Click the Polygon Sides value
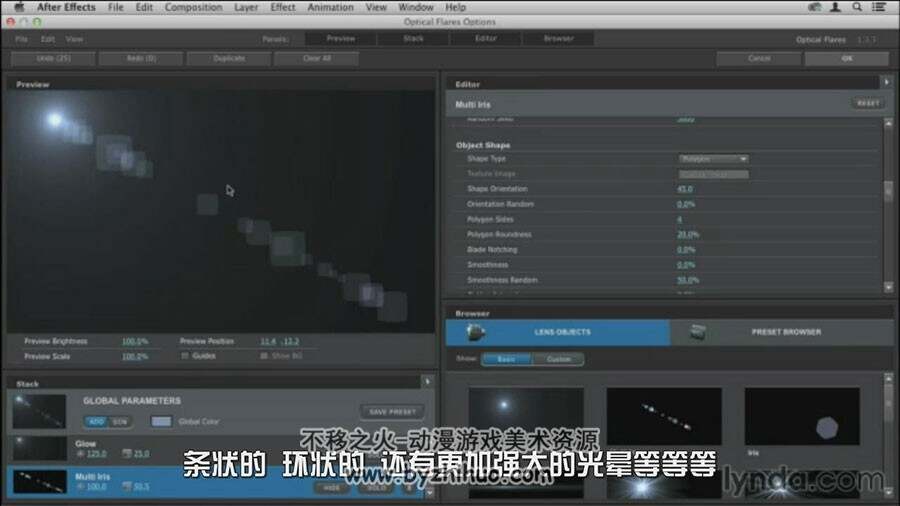900x506 pixels. pyautogui.click(x=680, y=219)
